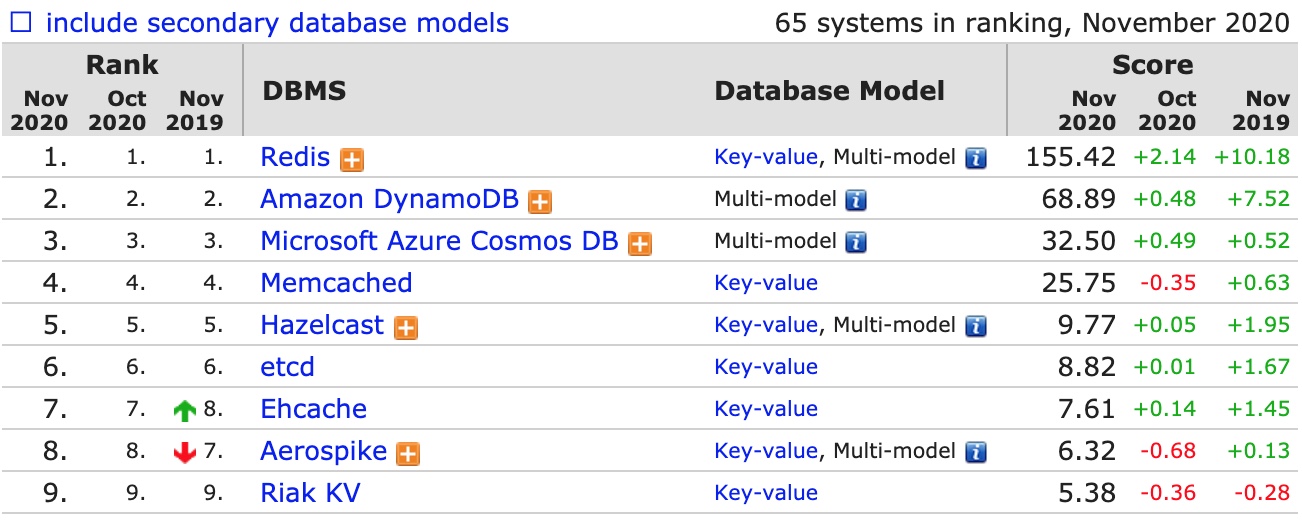Click Key-value model link in Redis row
The height and width of the screenshot is (520, 1302).
[x=766, y=157]
